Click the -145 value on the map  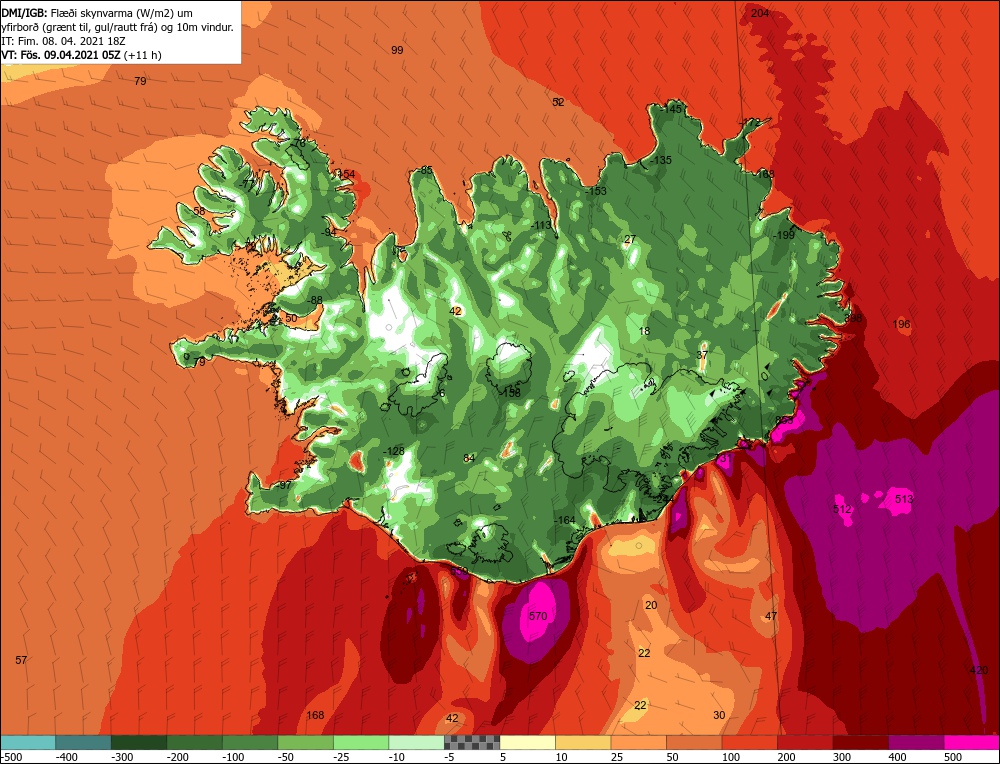(x=671, y=109)
